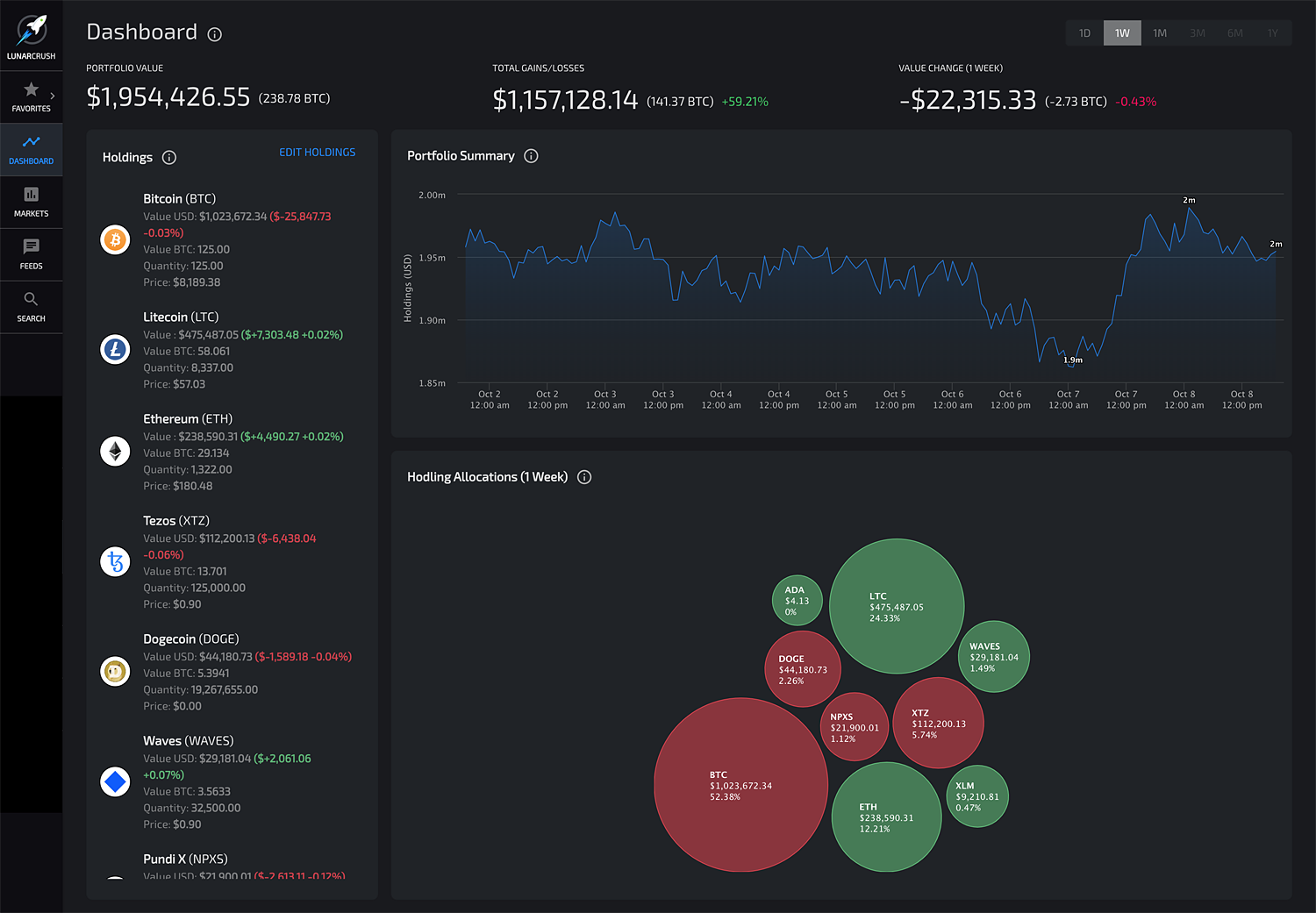Screen dimensions: 1316x913
Task: Click the EDIT HOLDINGS link
Action: click(318, 153)
